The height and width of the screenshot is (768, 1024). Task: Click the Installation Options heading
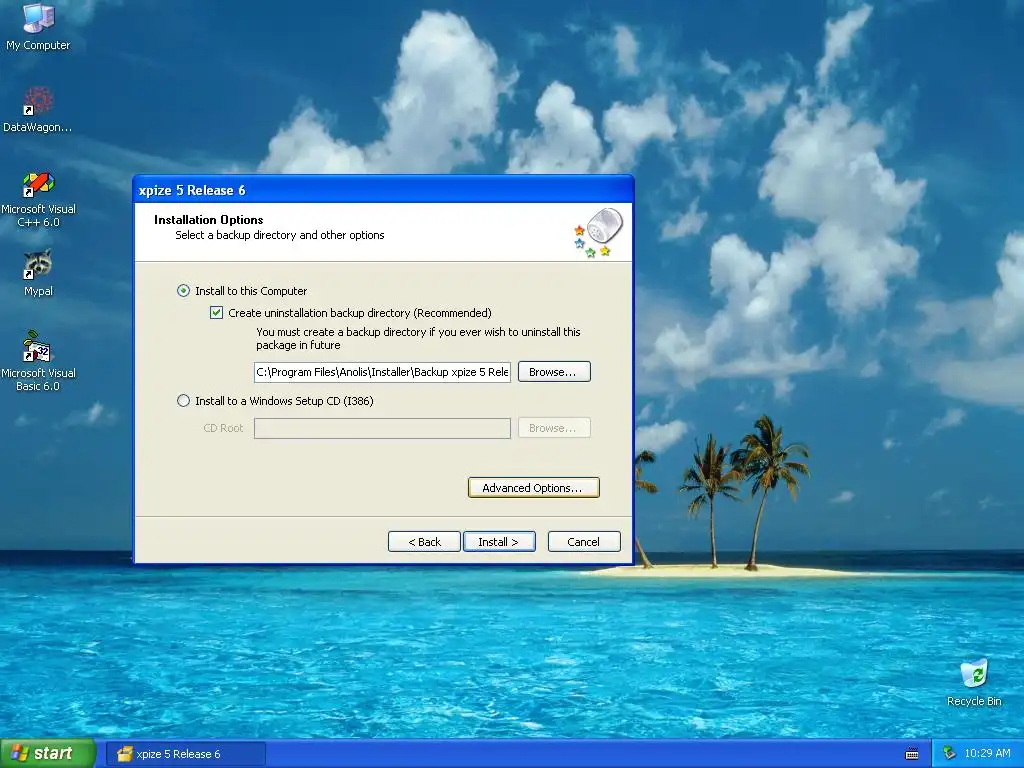pyautogui.click(x=208, y=220)
